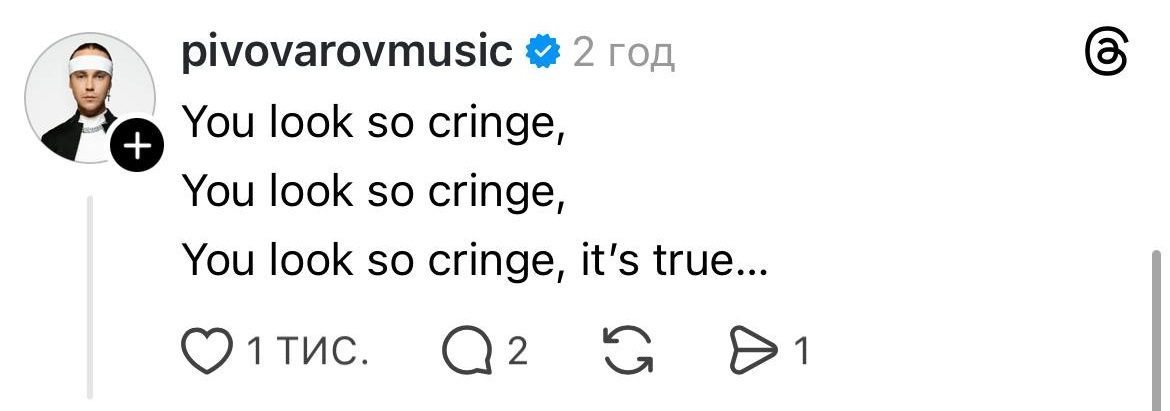
Task: Share the post with the paper plane icon
Action: (x=756, y=350)
